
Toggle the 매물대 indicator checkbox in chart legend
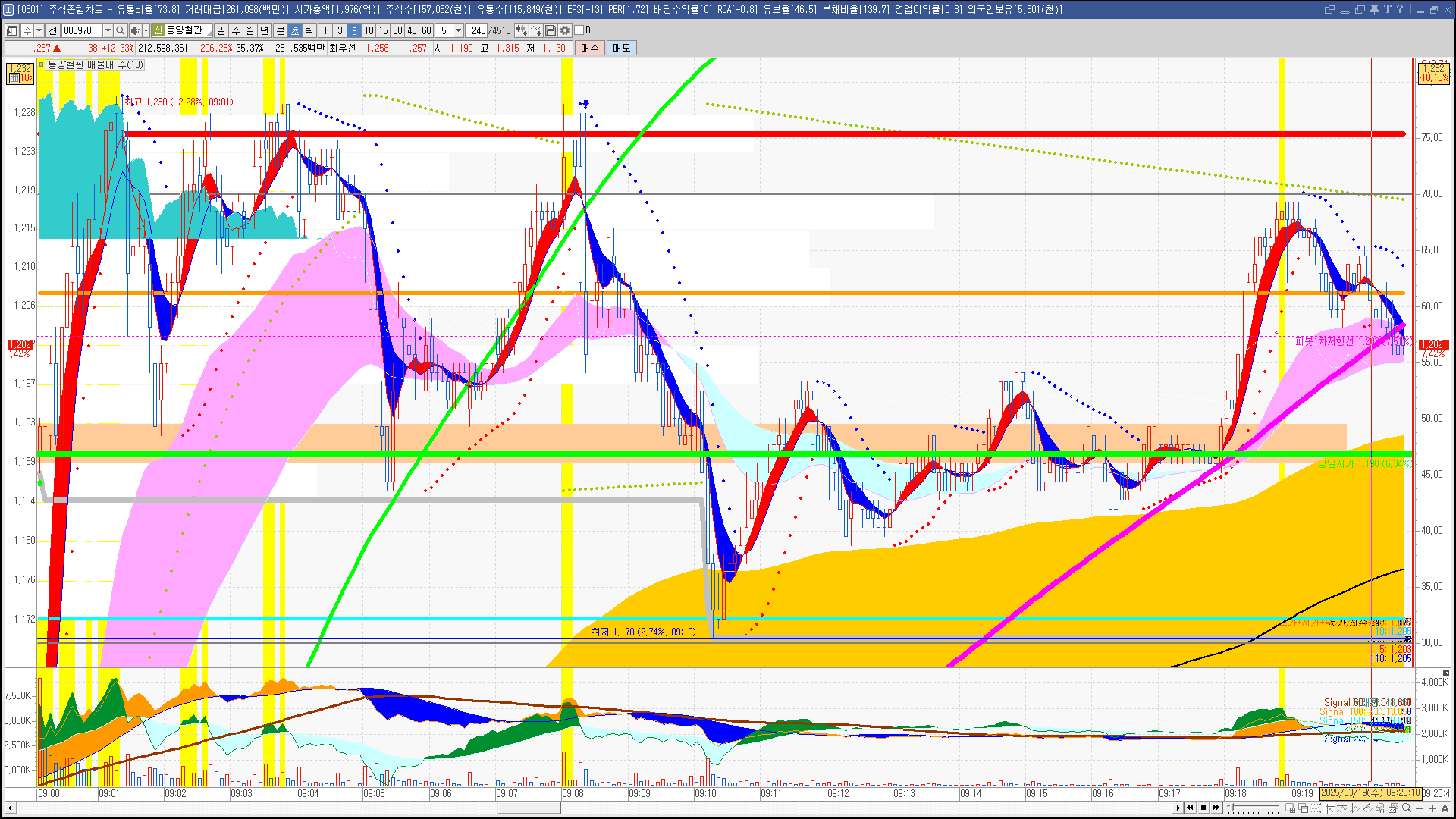click(42, 64)
